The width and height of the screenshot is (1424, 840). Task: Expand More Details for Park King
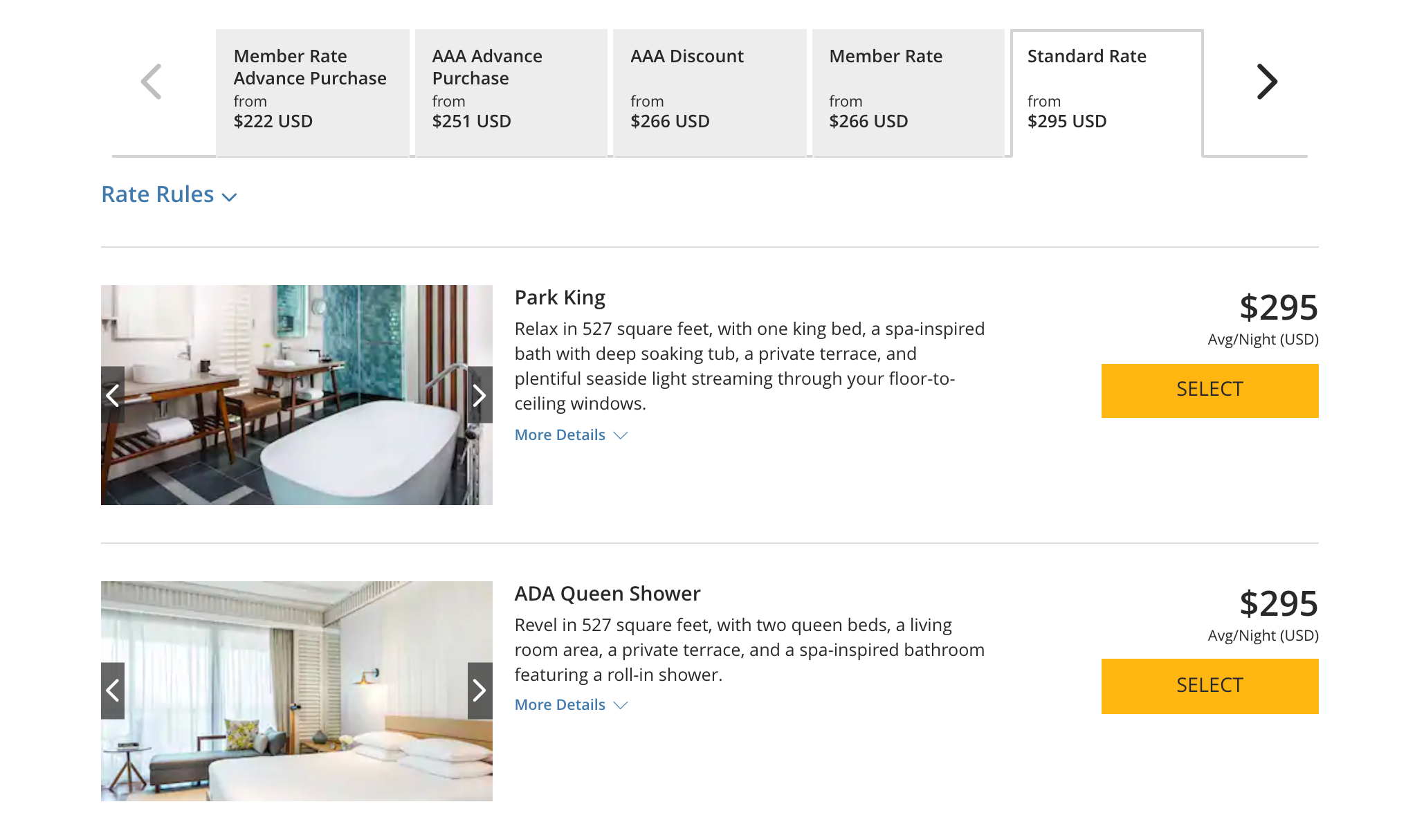click(x=571, y=435)
